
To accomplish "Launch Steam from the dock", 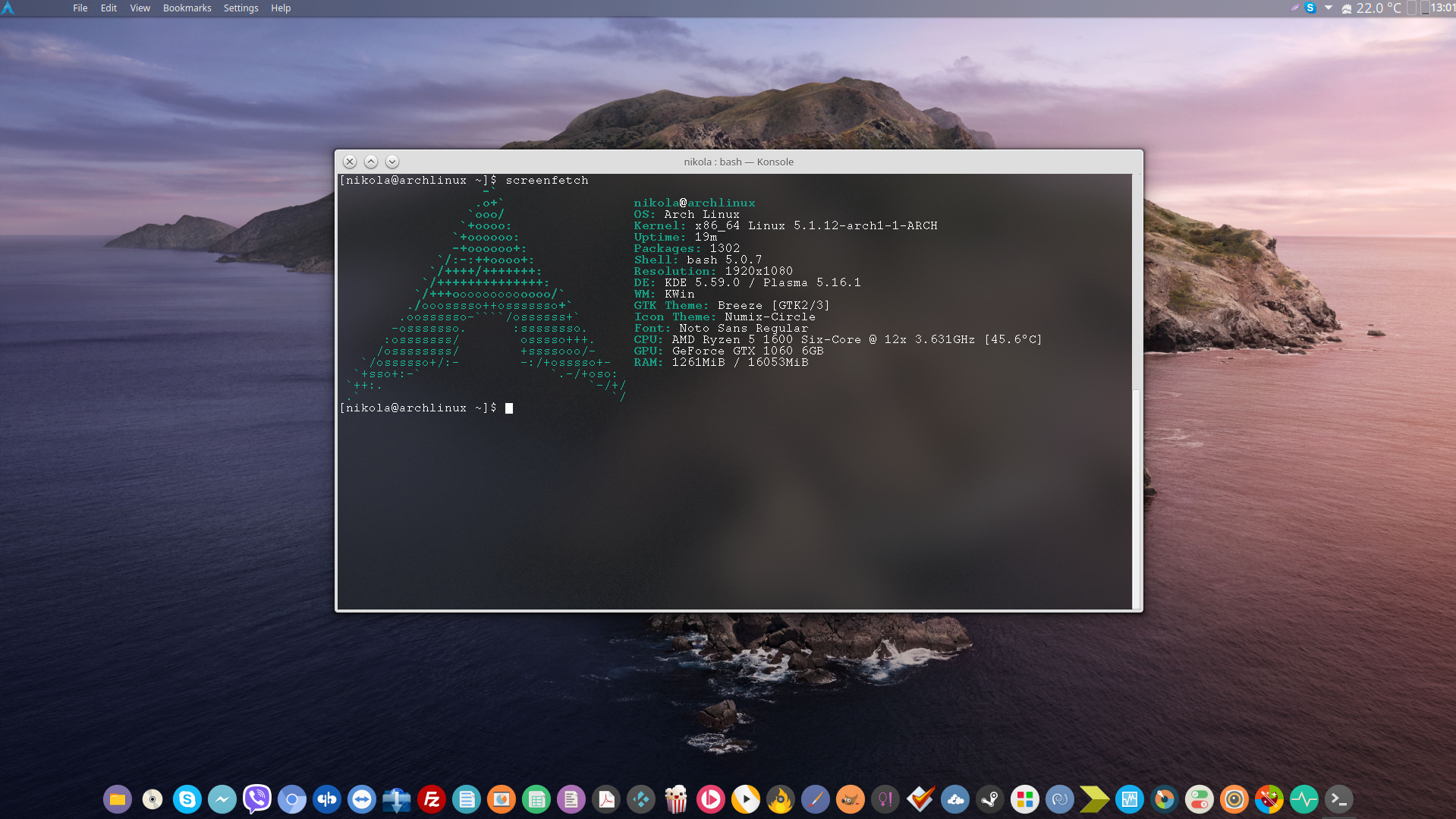I will click(990, 799).
